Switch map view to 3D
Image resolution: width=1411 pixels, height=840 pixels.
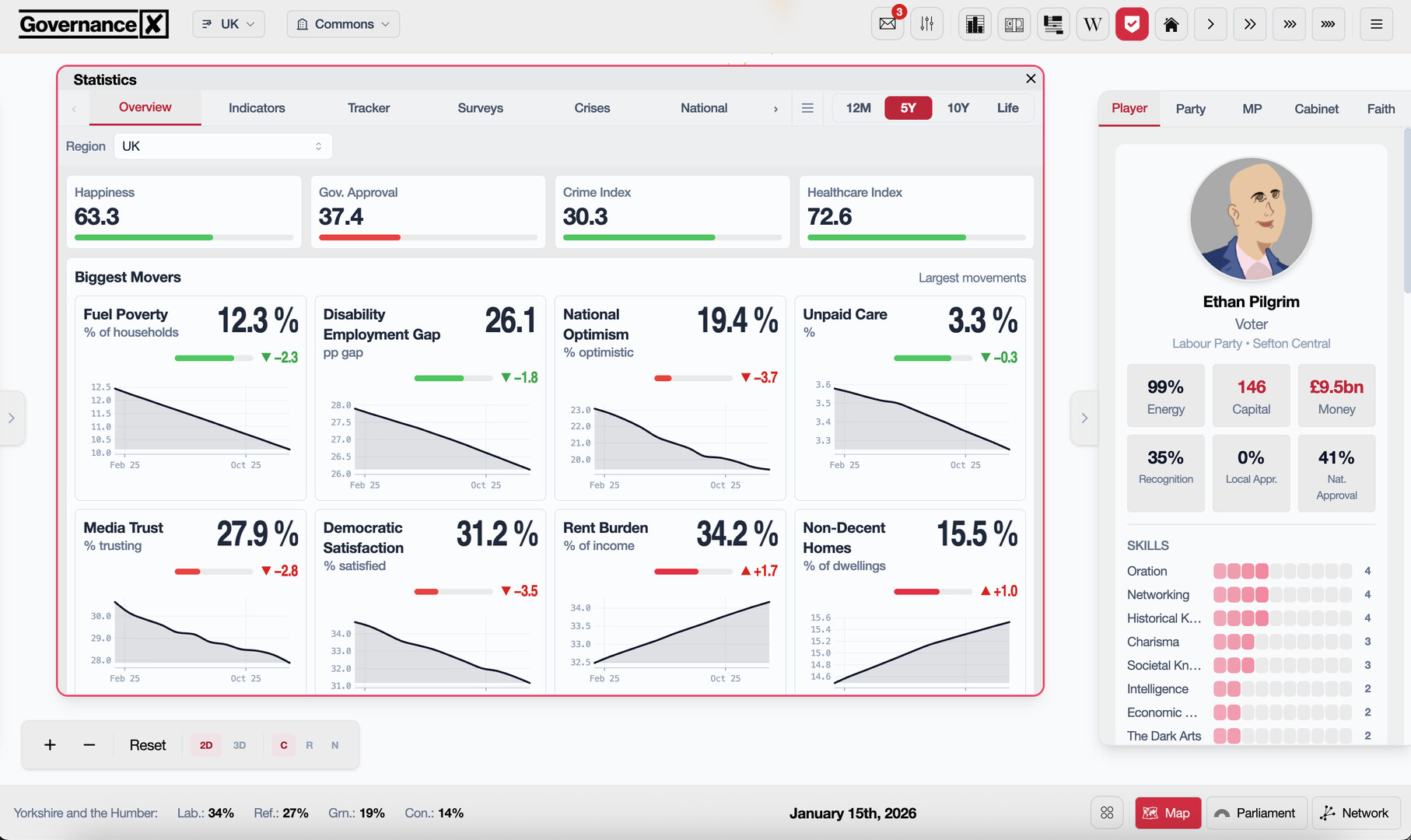pos(240,745)
